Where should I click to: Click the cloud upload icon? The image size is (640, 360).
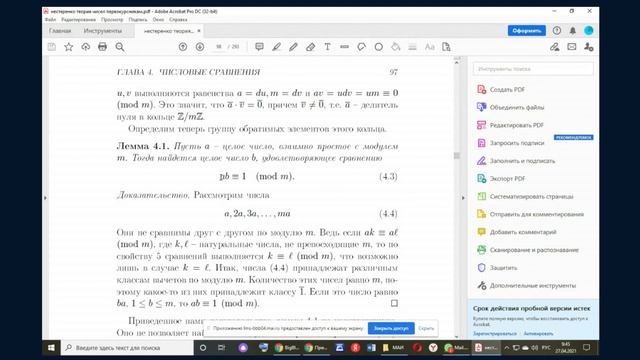coord(86,47)
